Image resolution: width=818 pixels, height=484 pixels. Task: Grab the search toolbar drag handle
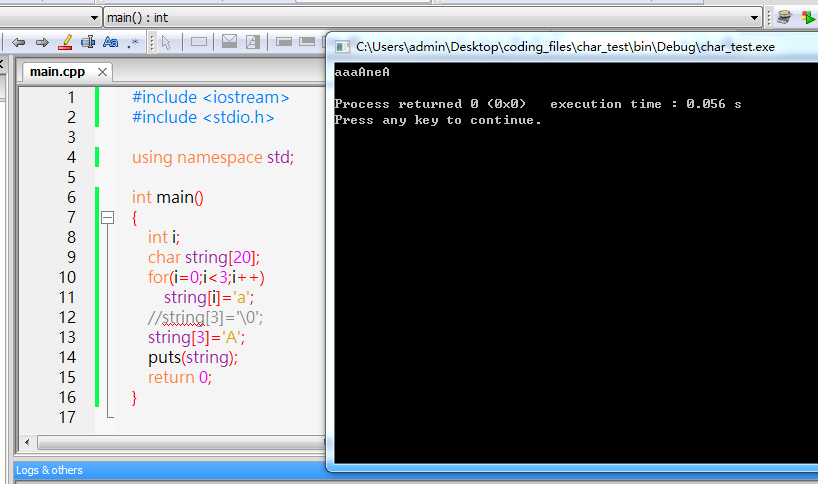click(x=152, y=42)
